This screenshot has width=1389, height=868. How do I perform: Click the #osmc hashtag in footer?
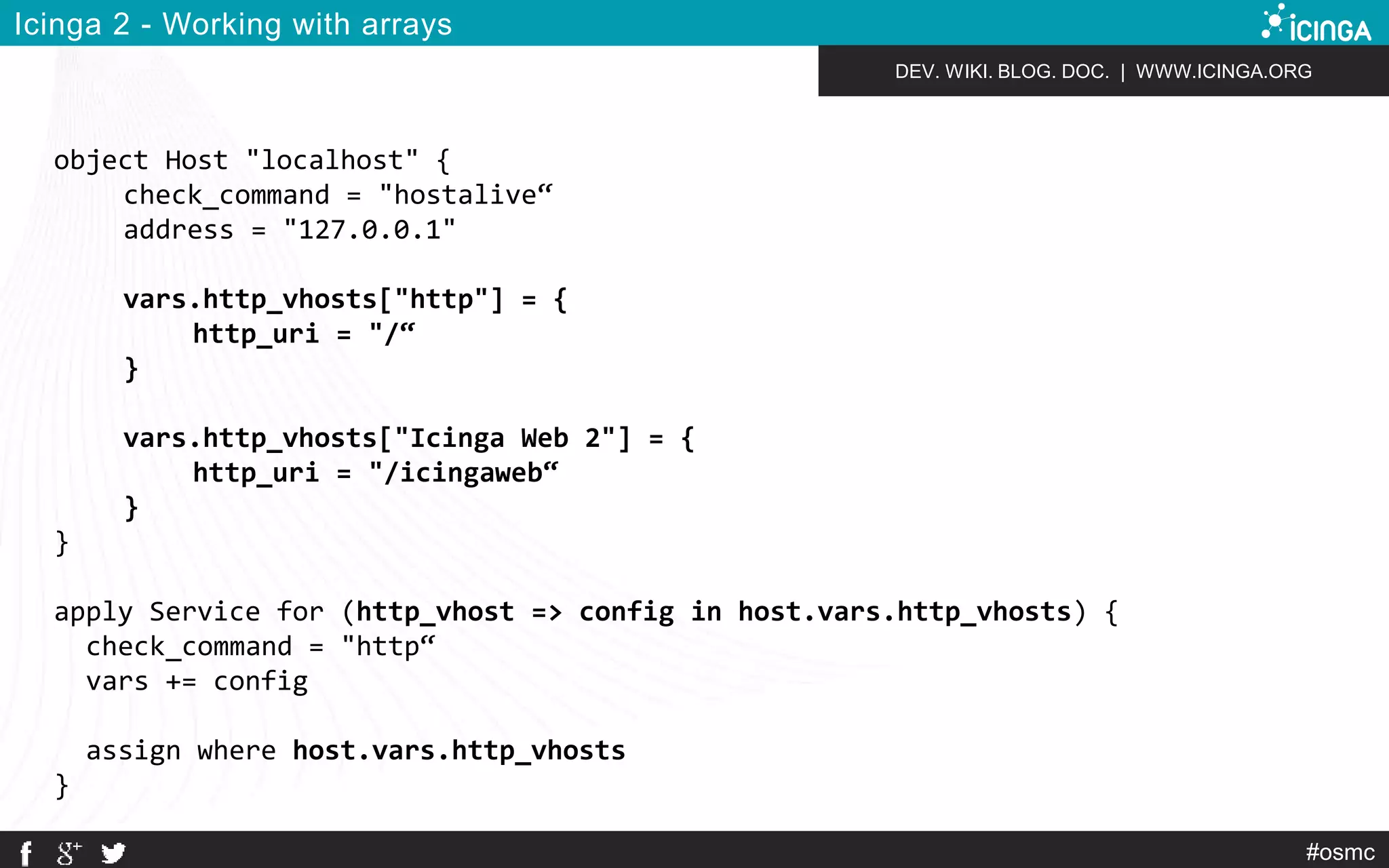coord(1340,852)
